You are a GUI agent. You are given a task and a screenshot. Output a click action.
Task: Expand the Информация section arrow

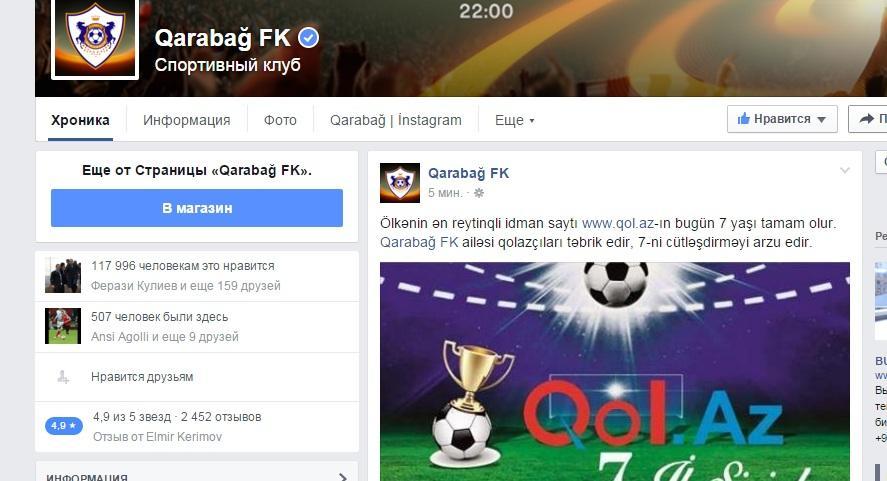point(342,478)
